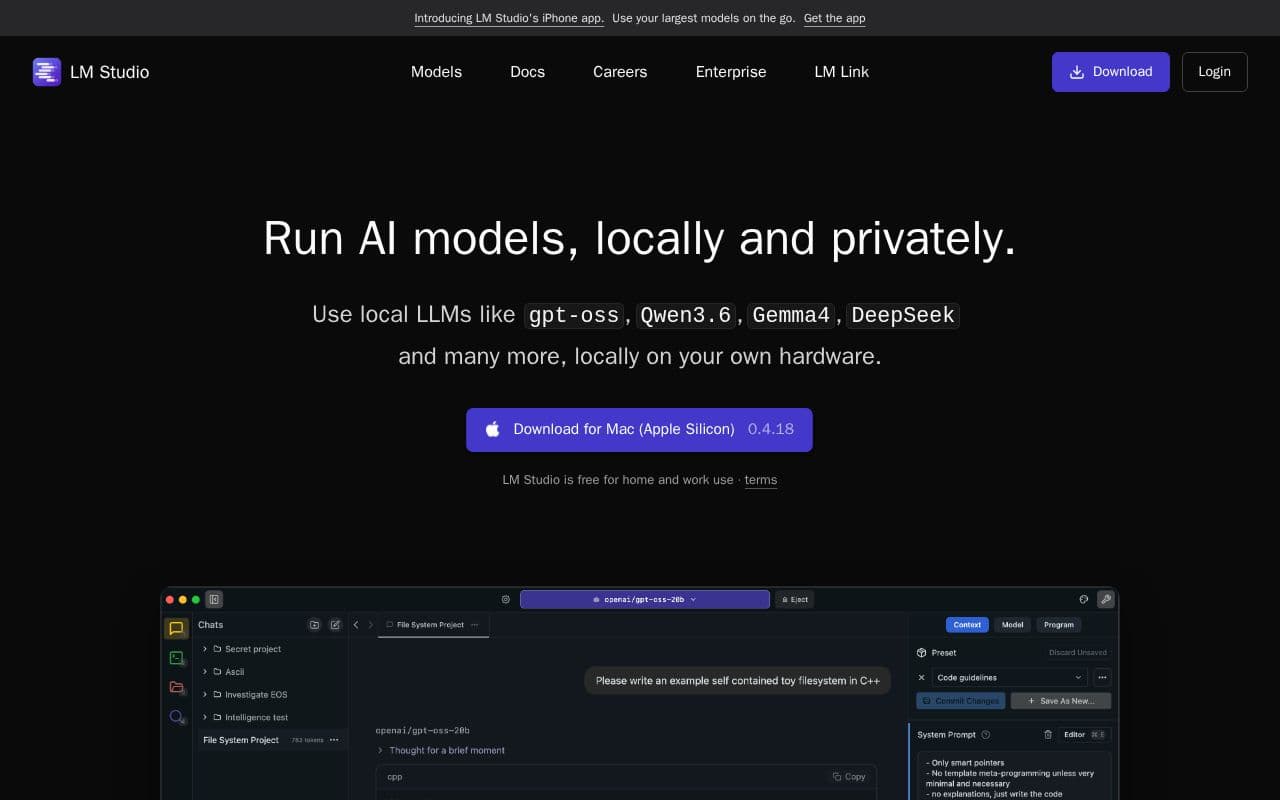1280x800 pixels.
Task: Open three-dots menu on File System Project tab
Action: tap(474, 625)
